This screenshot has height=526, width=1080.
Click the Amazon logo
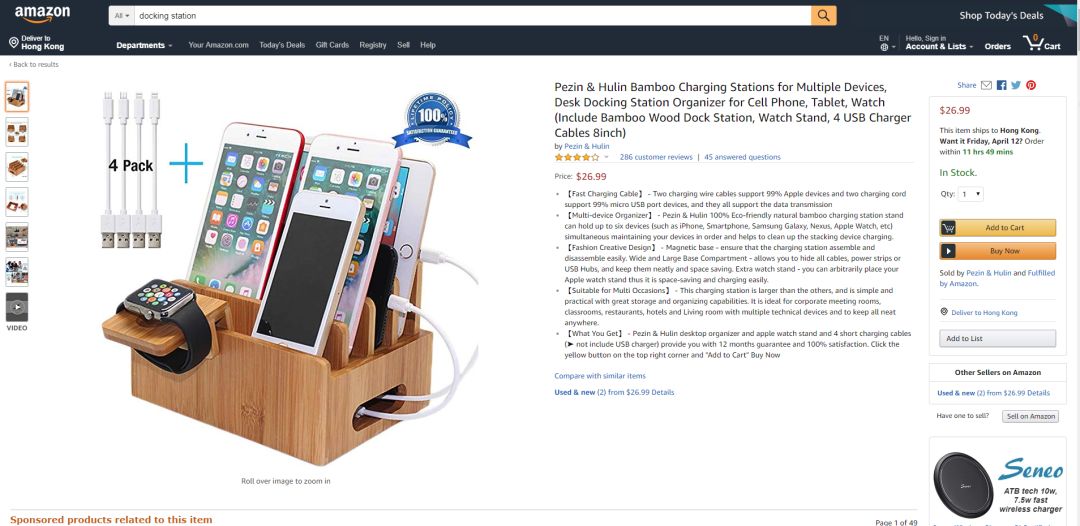[42, 14]
